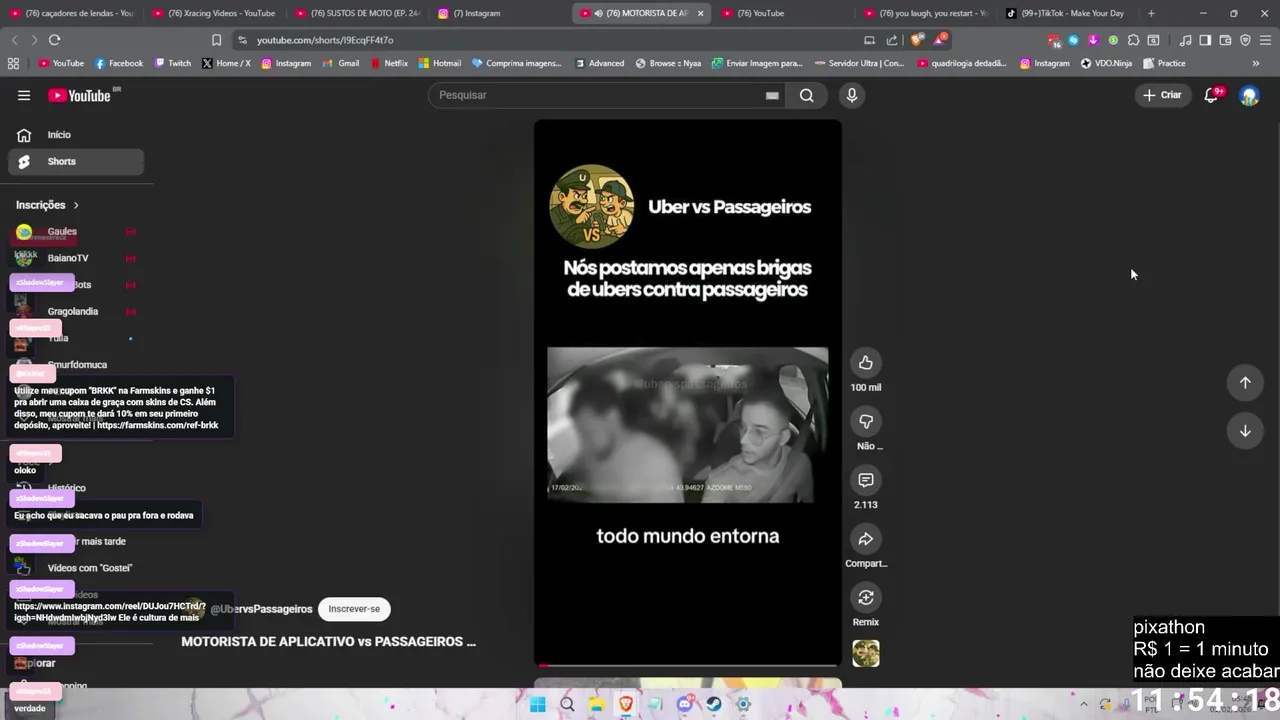Open the Brave wallet icon

pyautogui.click(x=1225, y=40)
